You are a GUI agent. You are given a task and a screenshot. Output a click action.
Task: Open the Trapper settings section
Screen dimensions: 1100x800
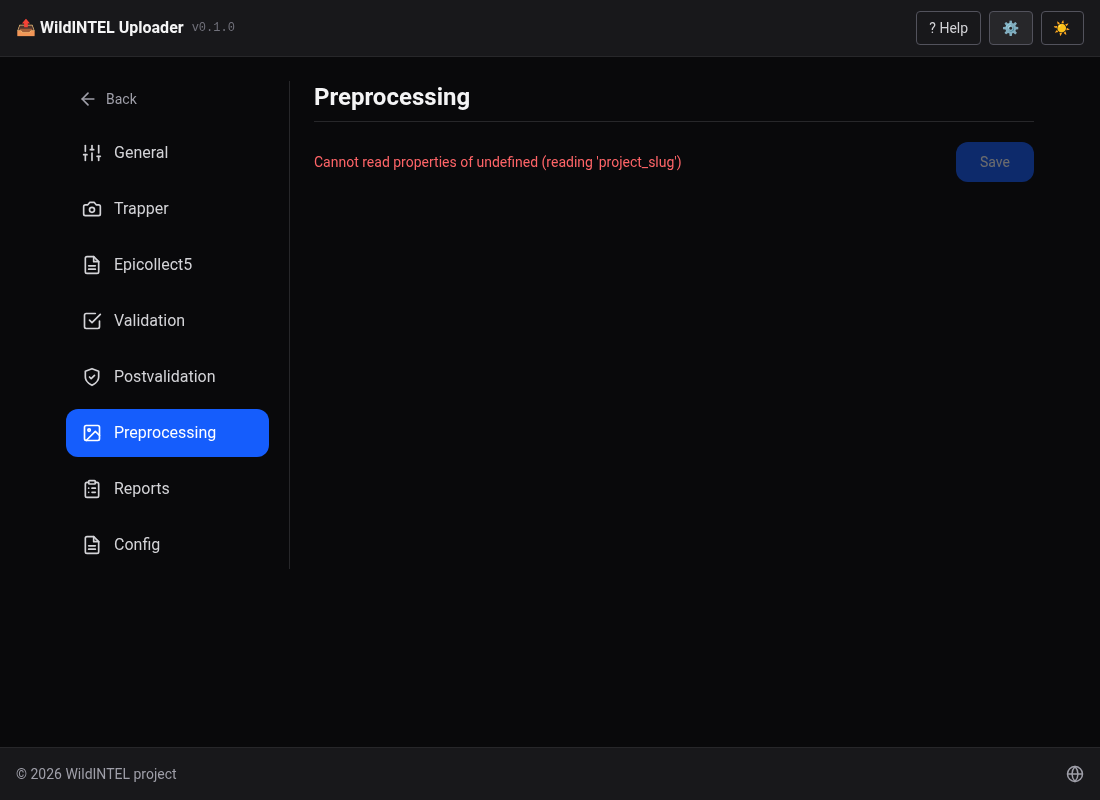click(167, 208)
